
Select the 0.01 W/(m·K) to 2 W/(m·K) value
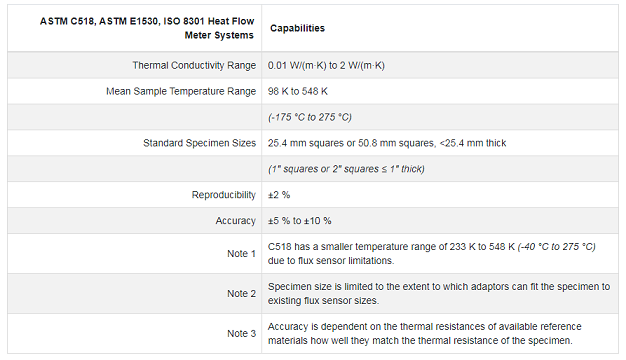click(x=326, y=65)
